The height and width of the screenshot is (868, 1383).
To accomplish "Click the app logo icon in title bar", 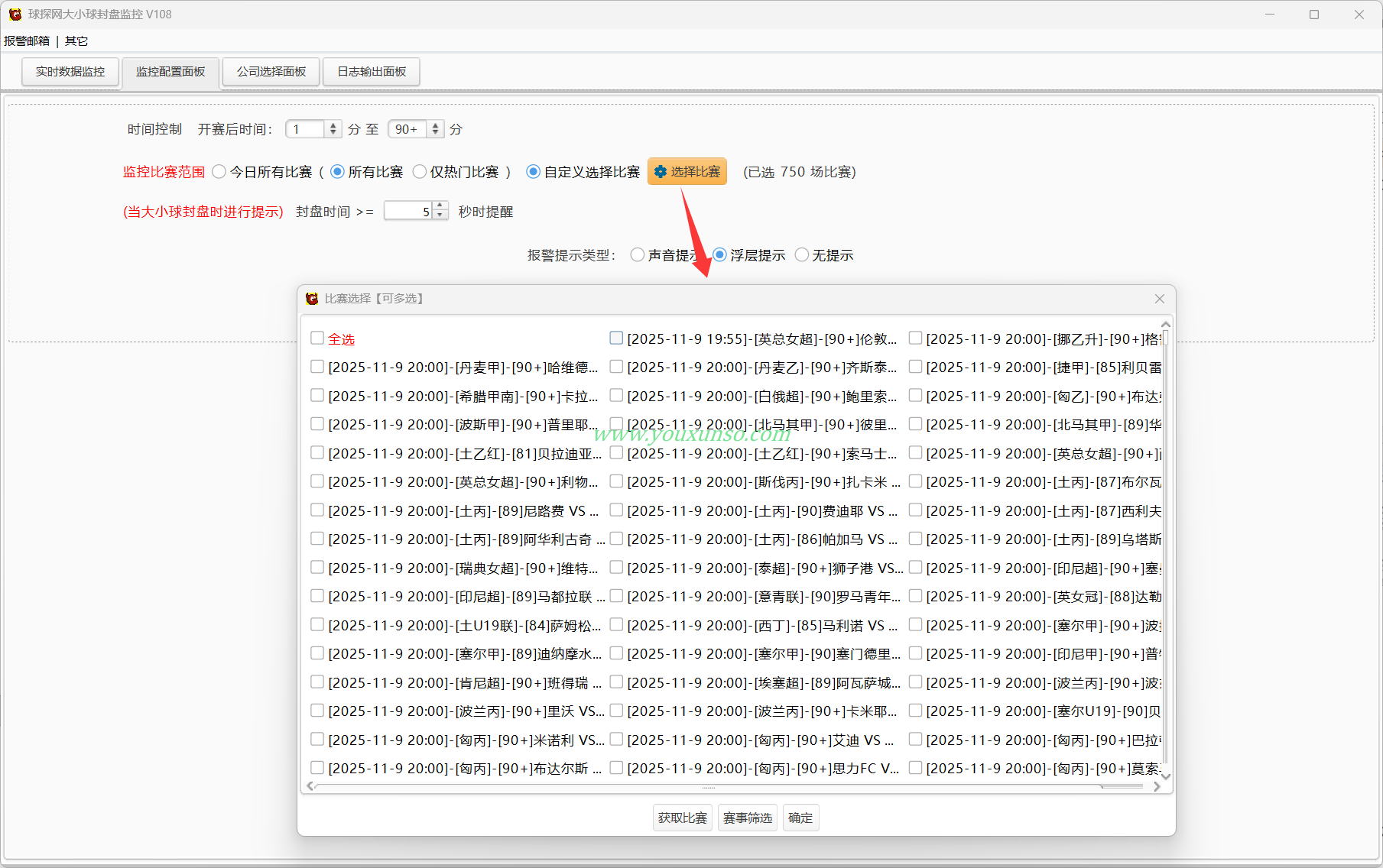I will point(15,14).
